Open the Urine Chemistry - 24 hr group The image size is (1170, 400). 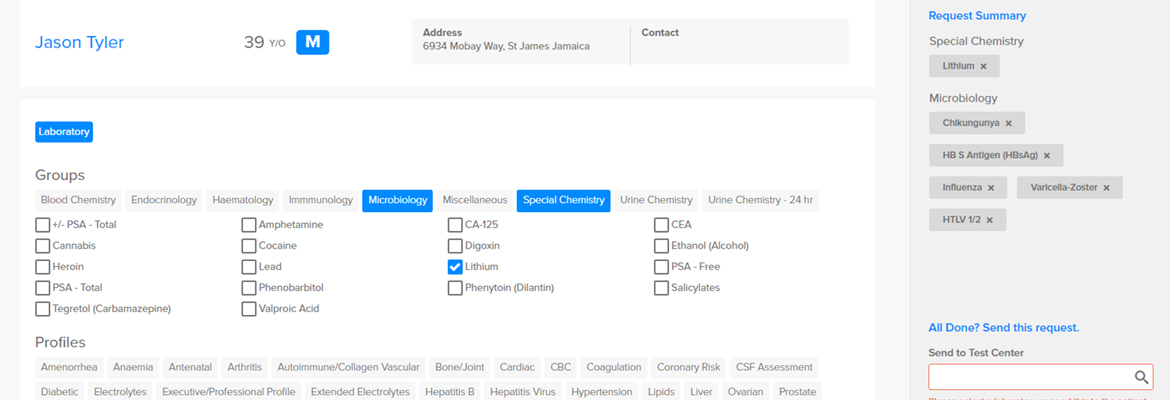[760, 200]
